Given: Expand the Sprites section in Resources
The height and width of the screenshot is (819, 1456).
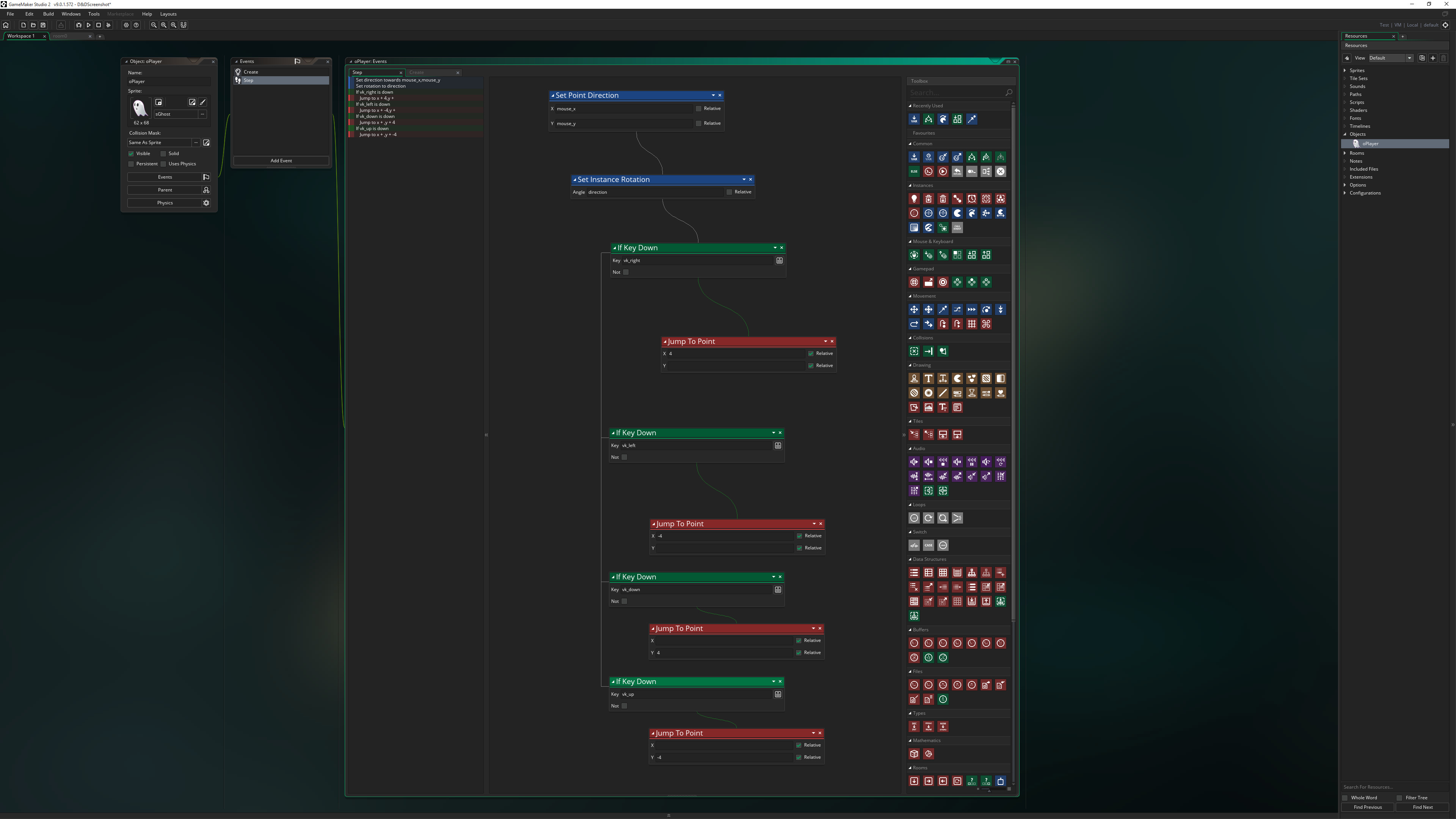Looking at the screenshot, I should click(1345, 70).
